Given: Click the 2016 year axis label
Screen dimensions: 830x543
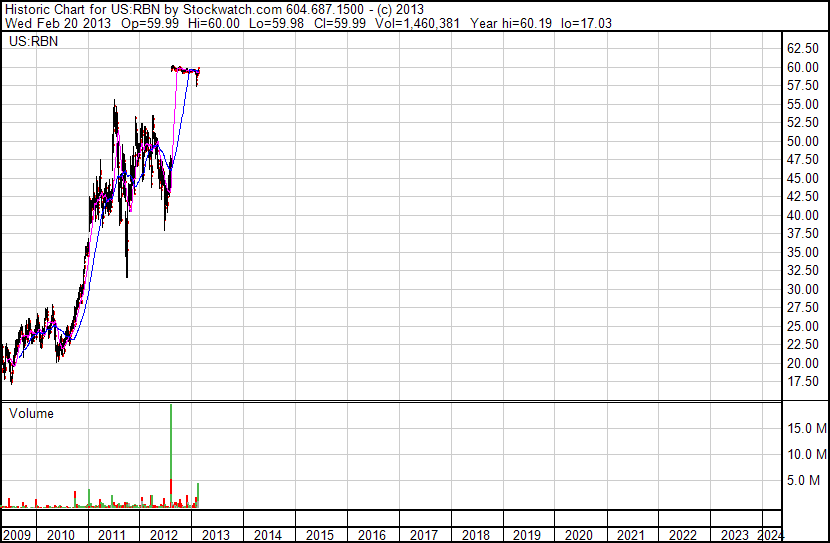Looking at the screenshot, I should [371, 535].
